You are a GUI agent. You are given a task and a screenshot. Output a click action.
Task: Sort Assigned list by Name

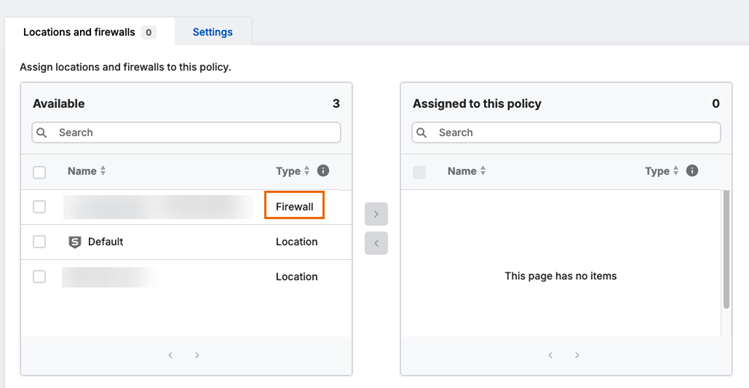[467, 171]
